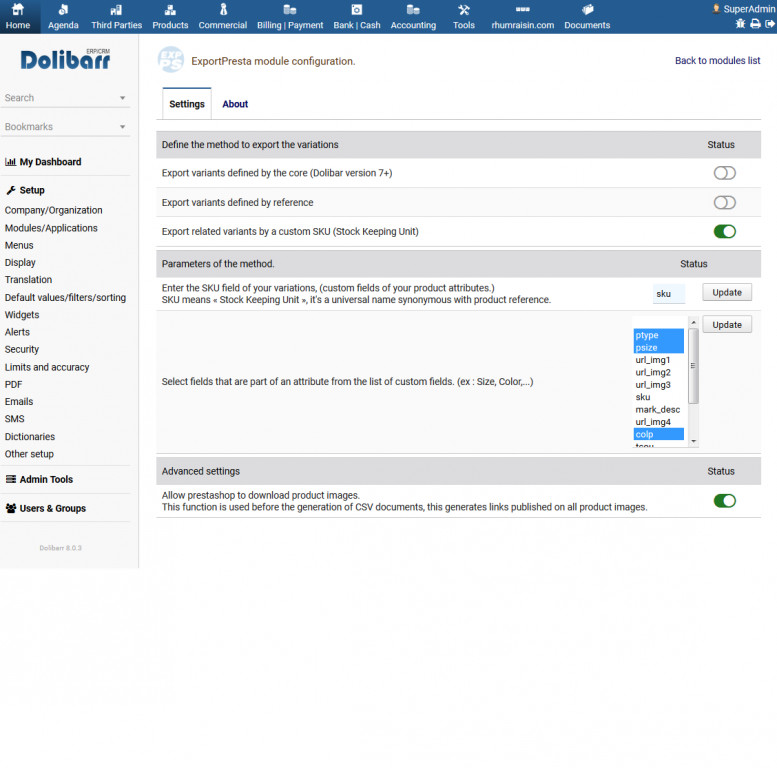Open the Tools module icon
Image resolution: width=777 pixels, height=768 pixels.
pos(464,9)
